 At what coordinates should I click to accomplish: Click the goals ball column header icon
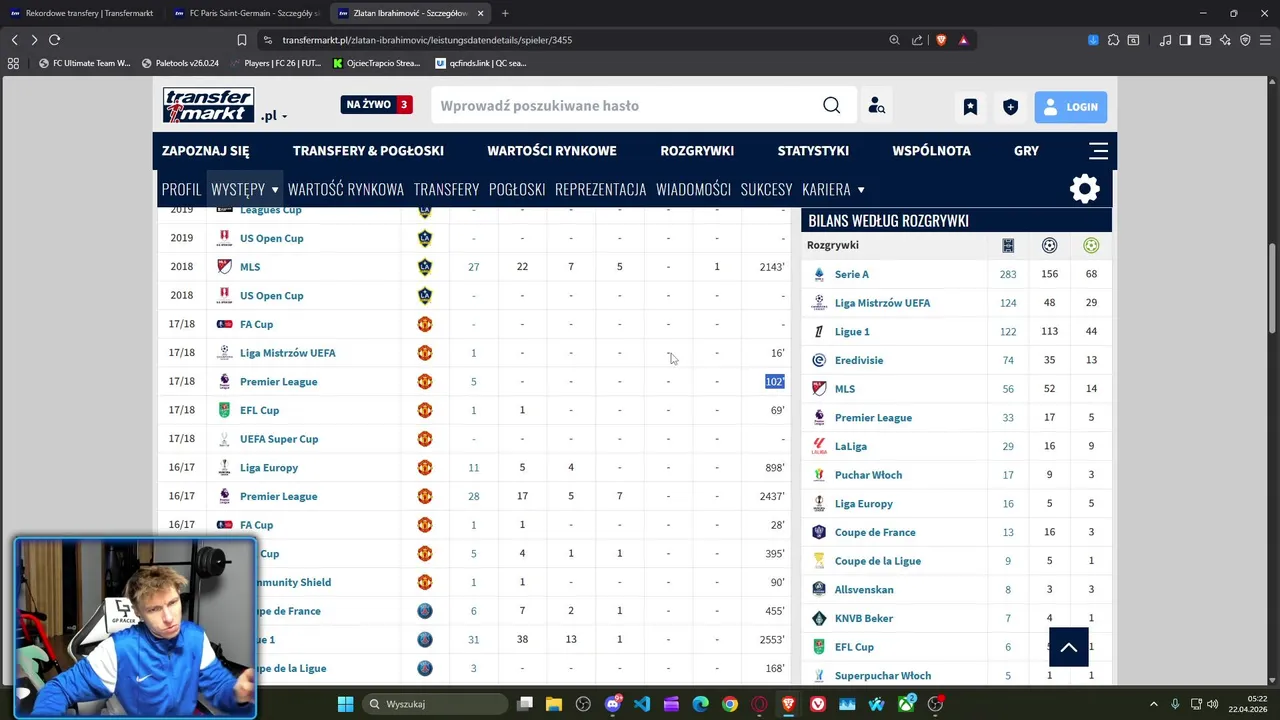point(1049,245)
